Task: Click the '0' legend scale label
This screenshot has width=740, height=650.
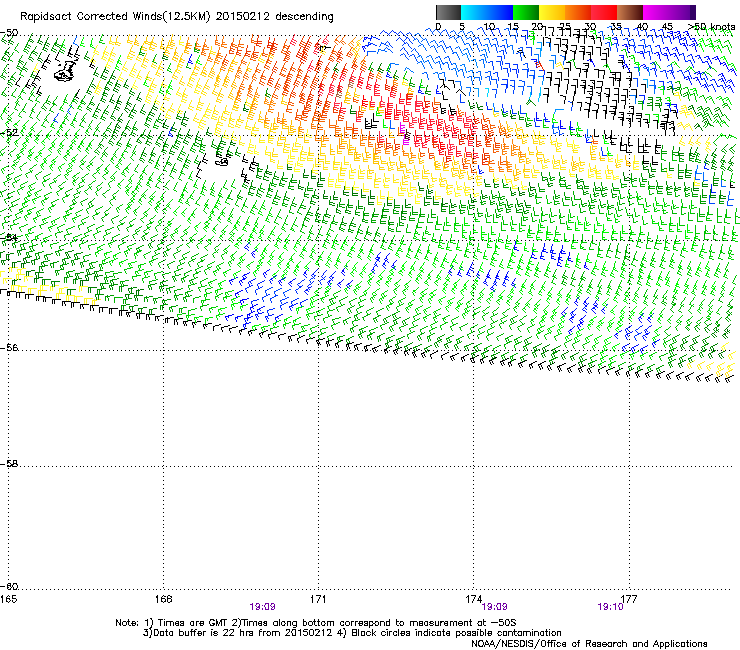Action: click(x=438, y=27)
